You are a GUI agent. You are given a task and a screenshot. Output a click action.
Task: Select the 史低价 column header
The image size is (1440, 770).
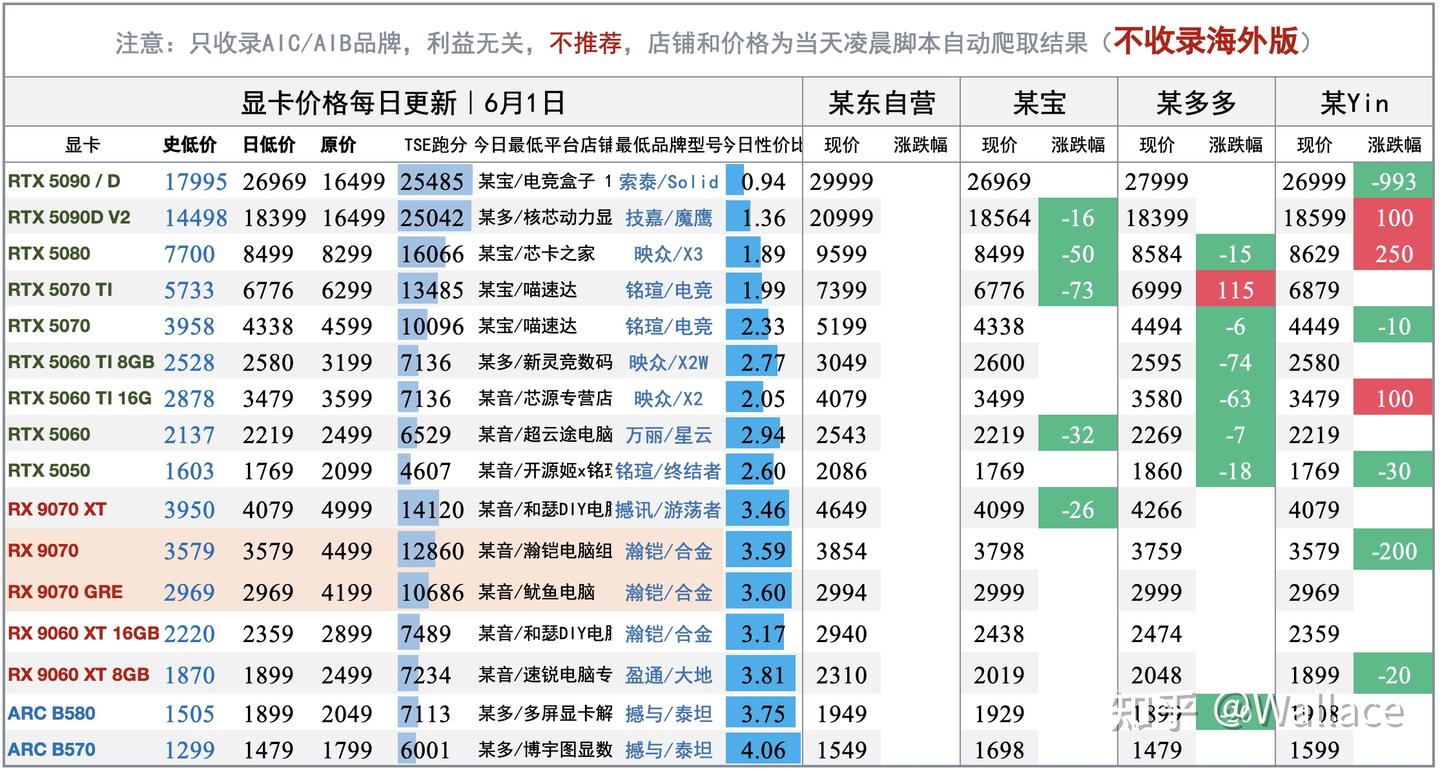(x=190, y=145)
